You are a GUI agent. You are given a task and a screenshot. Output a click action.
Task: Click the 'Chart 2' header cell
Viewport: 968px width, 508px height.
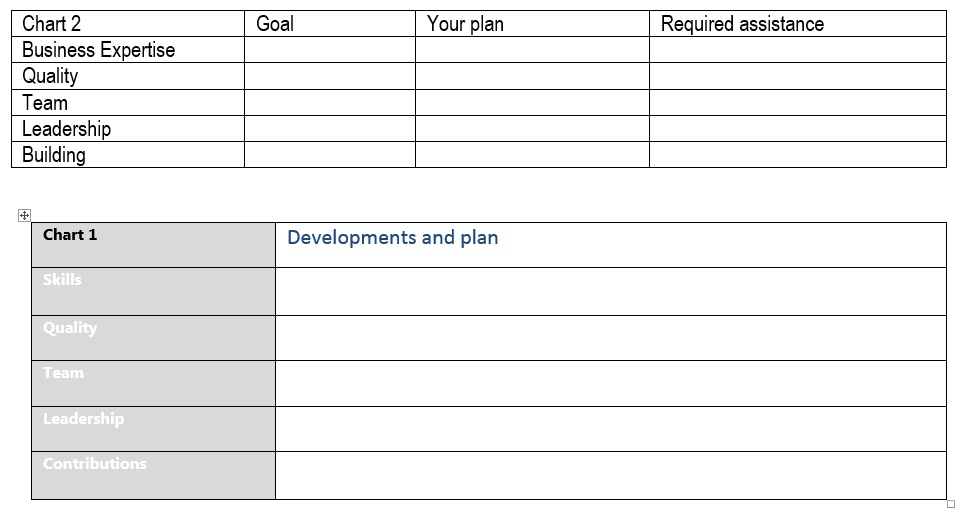coord(52,24)
